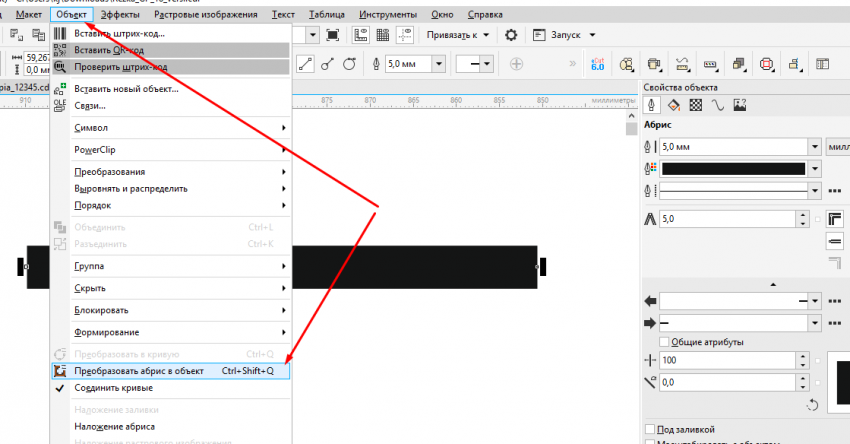Choose Преобразовать абрис в объект menu item
850x444 pixels.
point(139,371)
